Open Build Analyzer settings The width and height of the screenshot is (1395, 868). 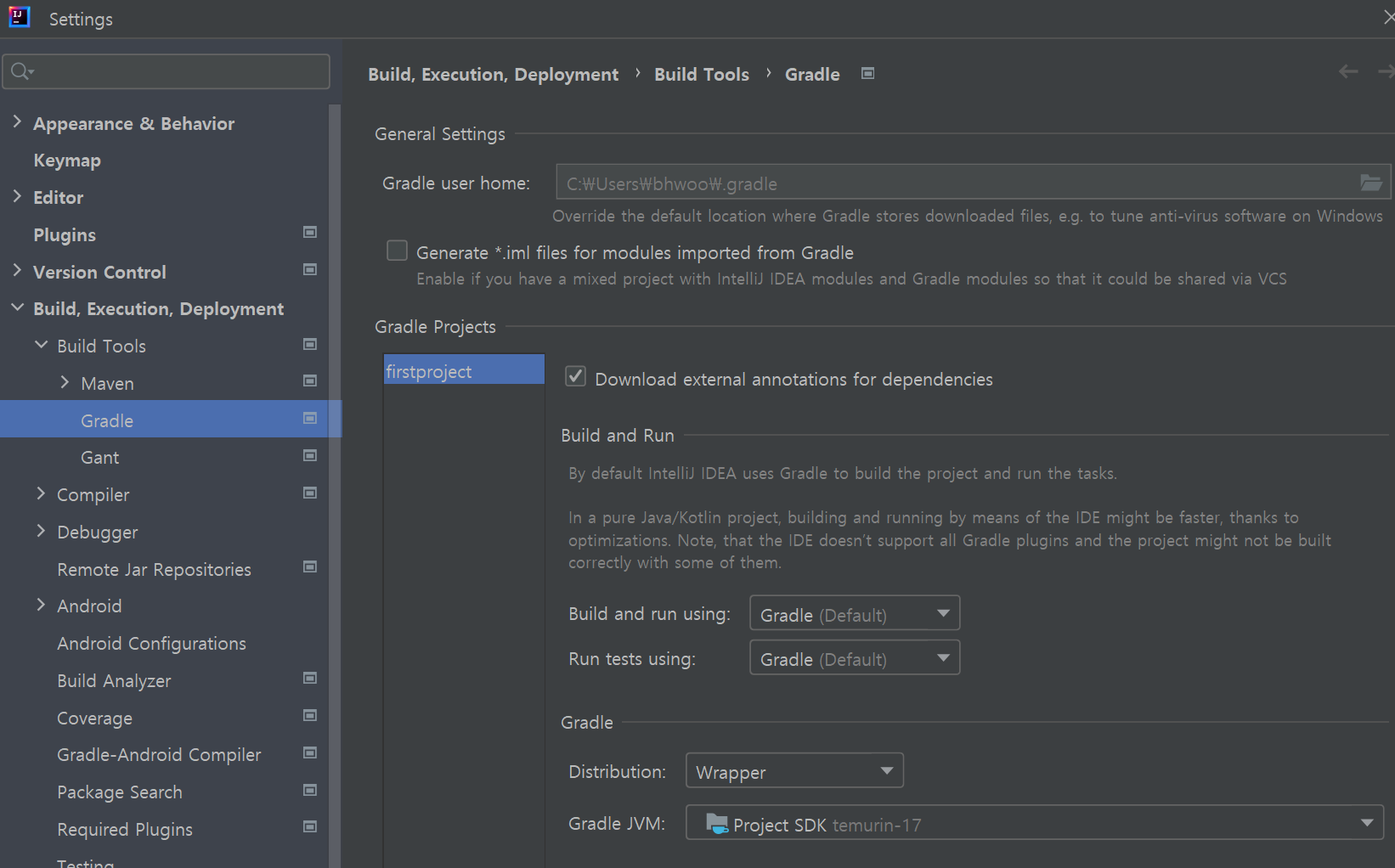[x=114, y=680]
